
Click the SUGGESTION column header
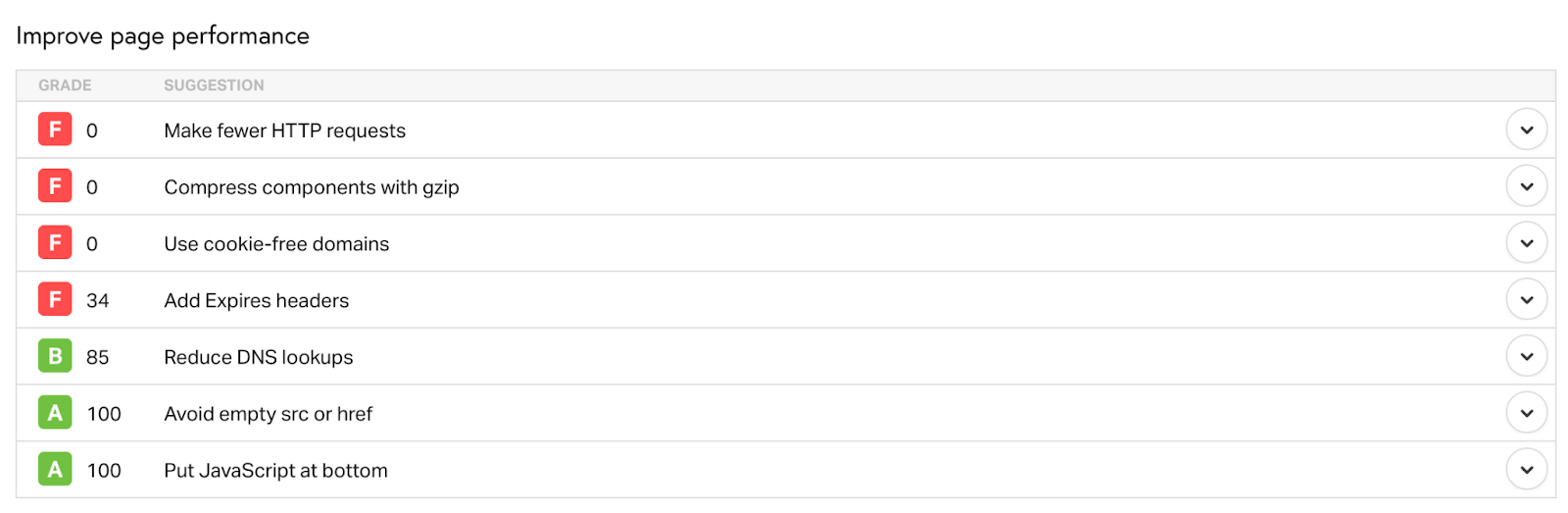[x=214, y=85]
